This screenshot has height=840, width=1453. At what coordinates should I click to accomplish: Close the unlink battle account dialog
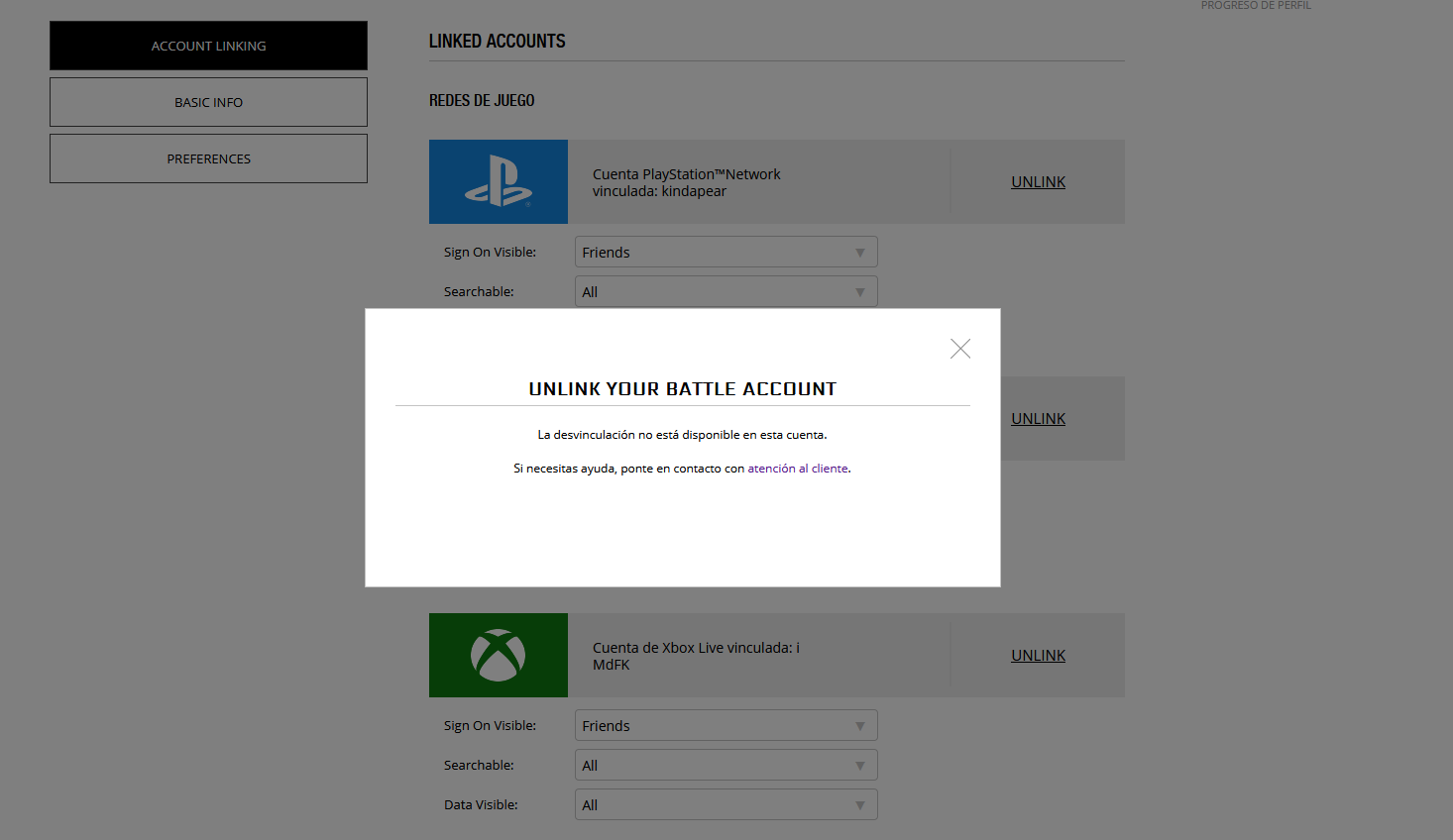(x=959, y=349)
